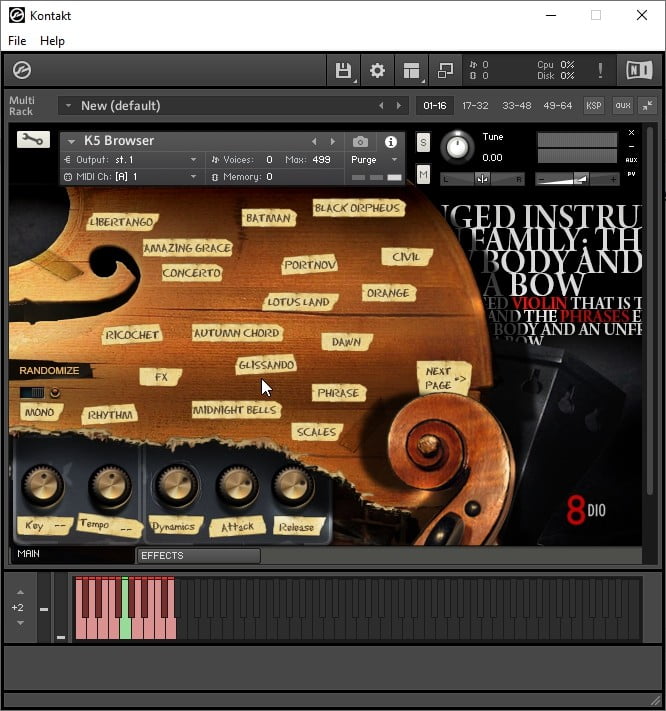The width and height of the screenshot is (666, 711).
Task: Toggle the aux sends panel button
Action: click(623, 106)
